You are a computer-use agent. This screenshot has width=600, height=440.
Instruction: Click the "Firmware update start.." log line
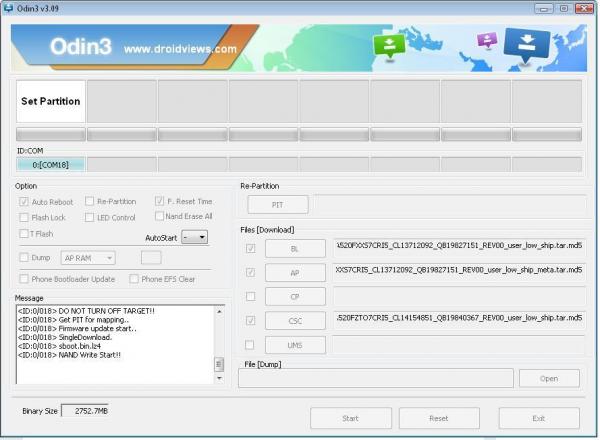point(77,329)
